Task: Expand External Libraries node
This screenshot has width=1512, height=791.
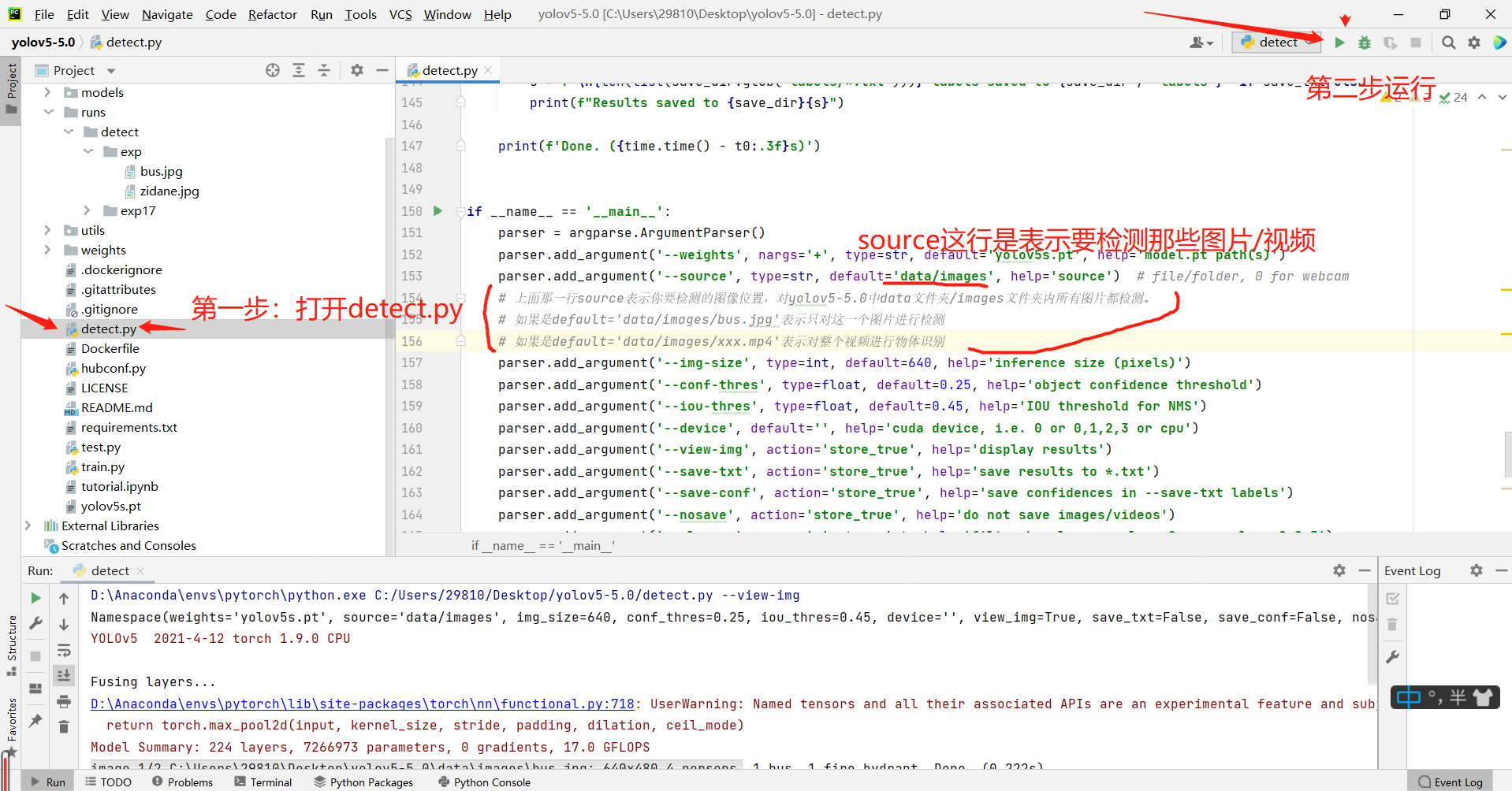Action: click(x=28, y=525)
